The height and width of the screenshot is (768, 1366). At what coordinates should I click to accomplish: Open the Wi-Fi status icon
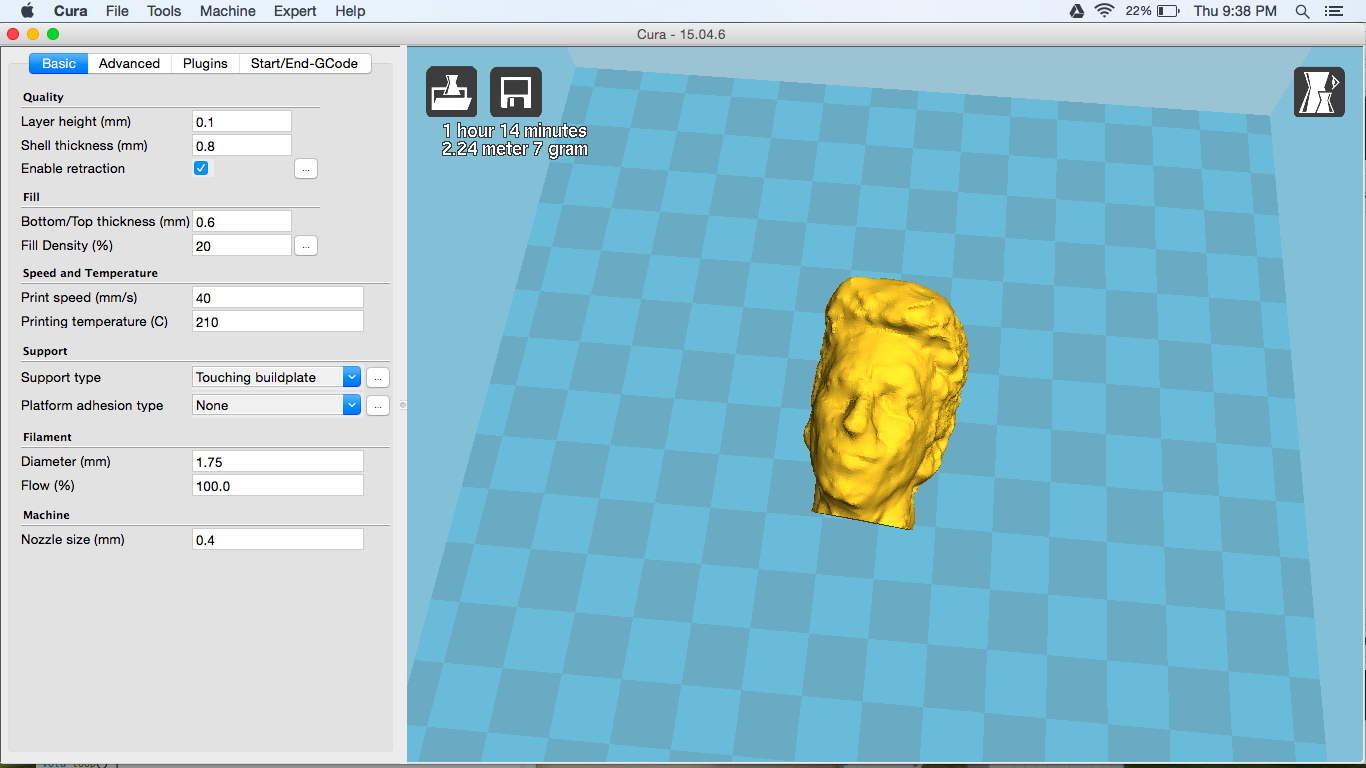tap(1105, 11)
